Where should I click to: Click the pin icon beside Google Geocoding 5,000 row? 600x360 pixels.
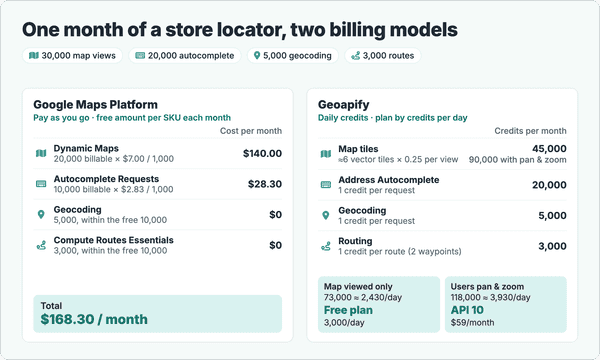pos(41,215)
